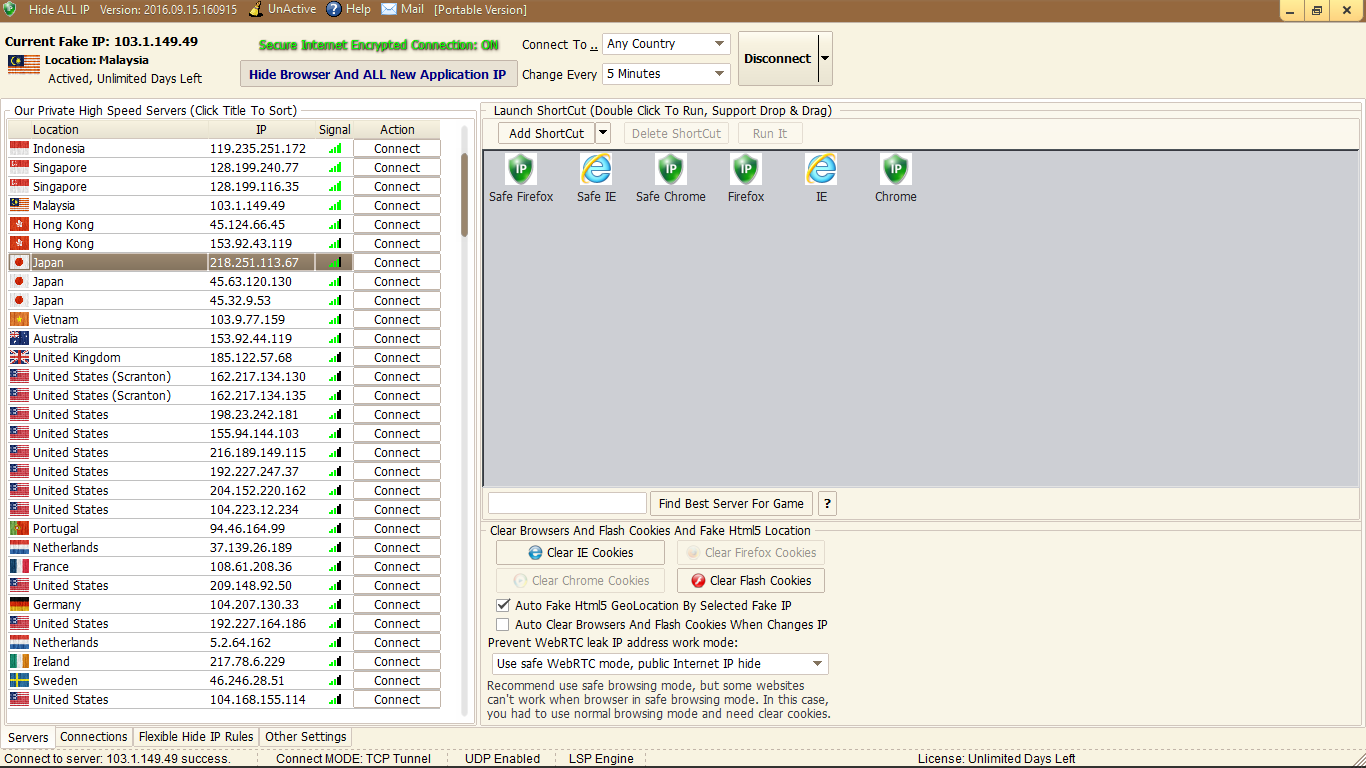The image size is (1366, 768).
Task: Click the server list vertical scrollbar thumb
Action: pyautogui.click(x=464, y=195)
